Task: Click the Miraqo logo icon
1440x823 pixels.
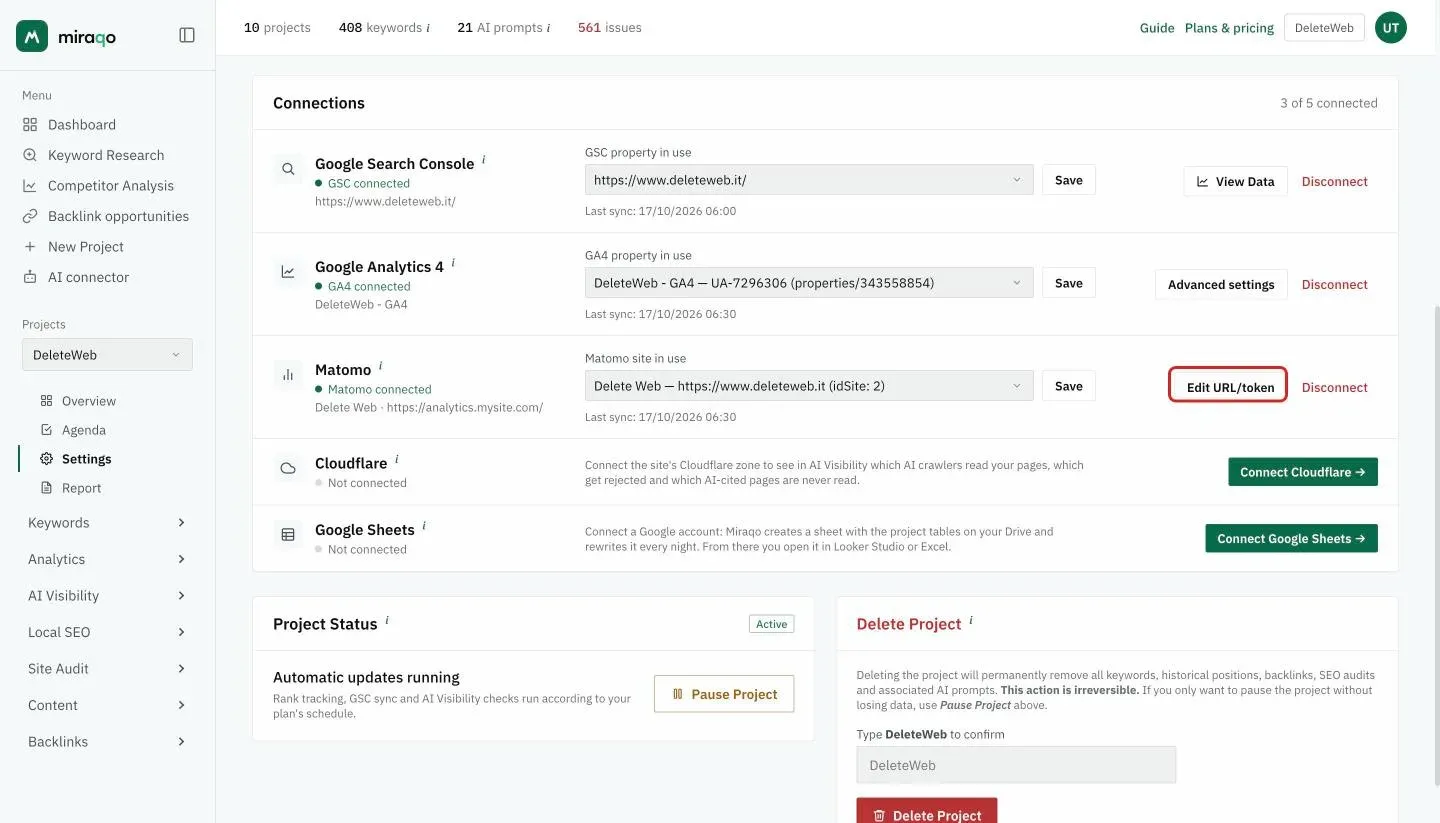Action: click(32, 36)
